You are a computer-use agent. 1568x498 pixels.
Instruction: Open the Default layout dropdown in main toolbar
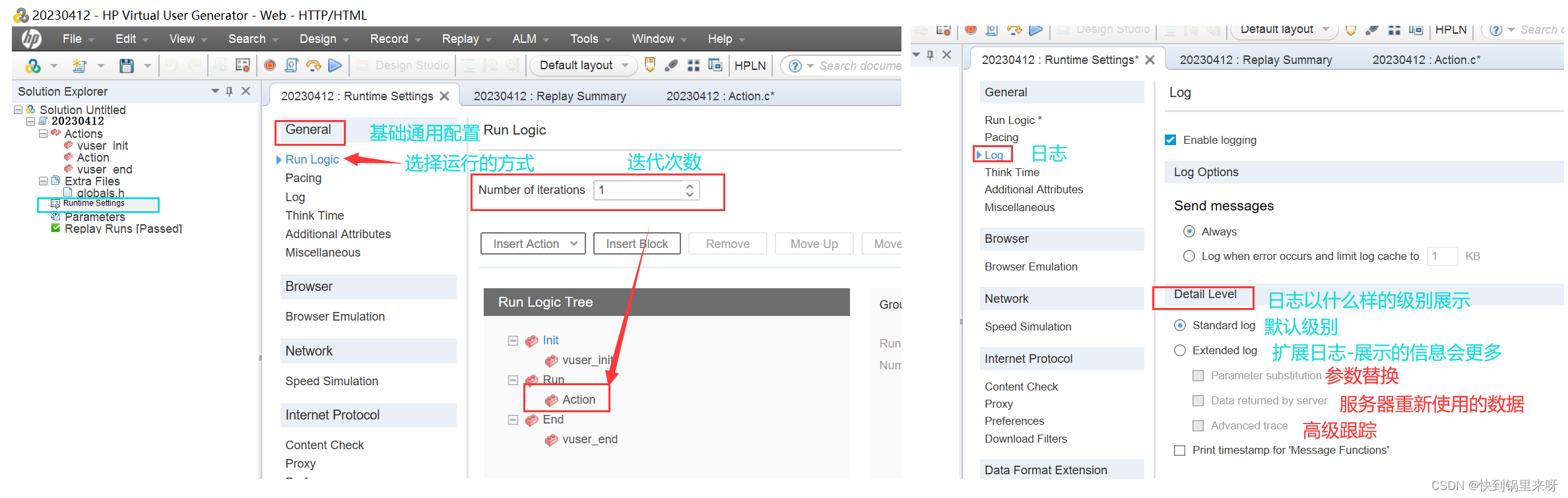(x=584, y=65)
